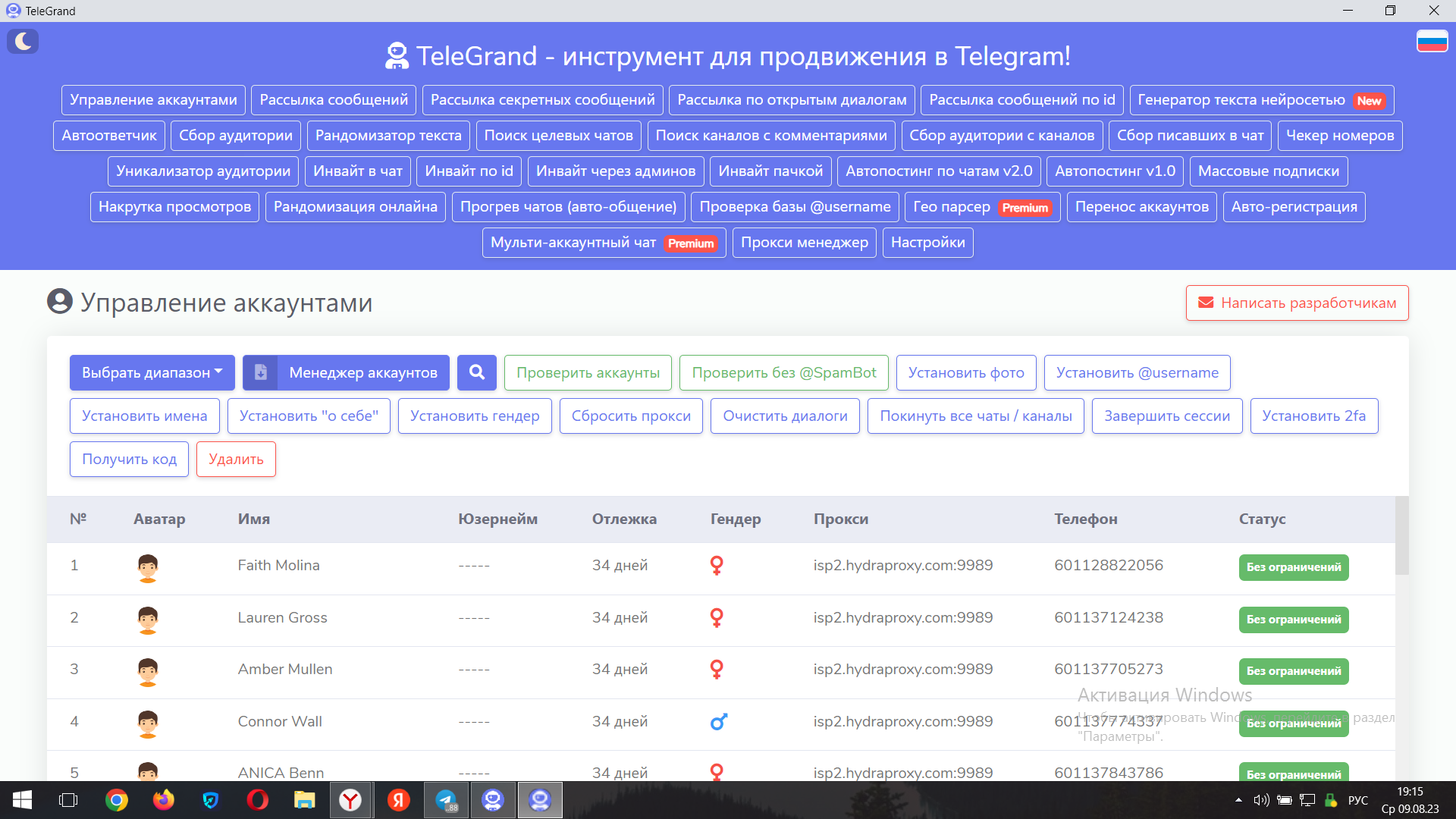The height and width of the screenshot is (819, 1456).
Task: Show hidden system tray icons
Action: (x=1238, y=800)
